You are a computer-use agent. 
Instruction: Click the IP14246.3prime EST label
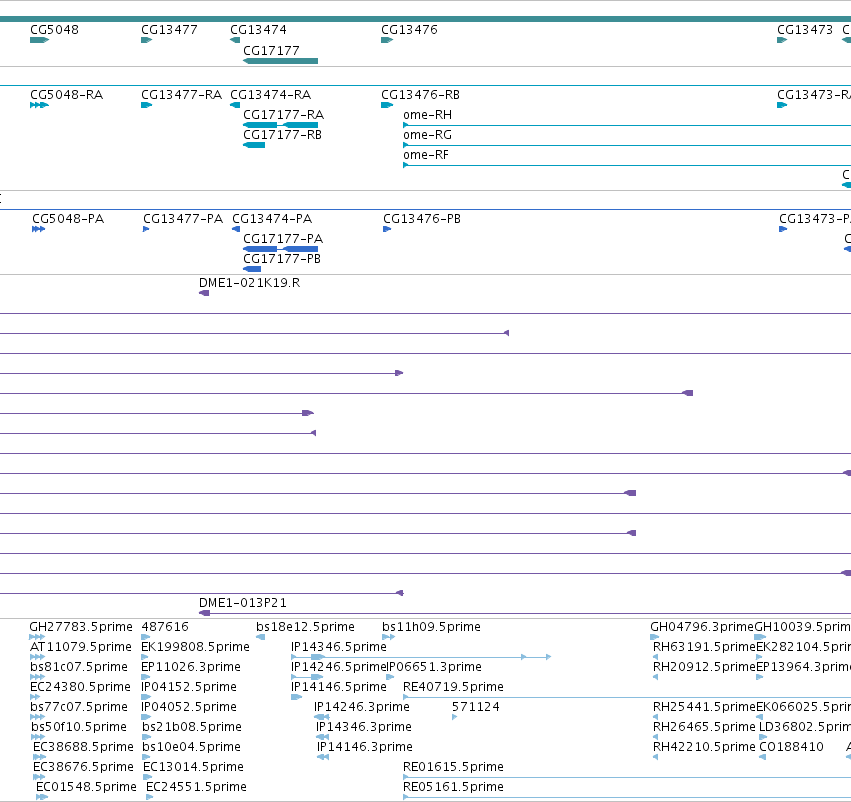(x=361, y=708)
